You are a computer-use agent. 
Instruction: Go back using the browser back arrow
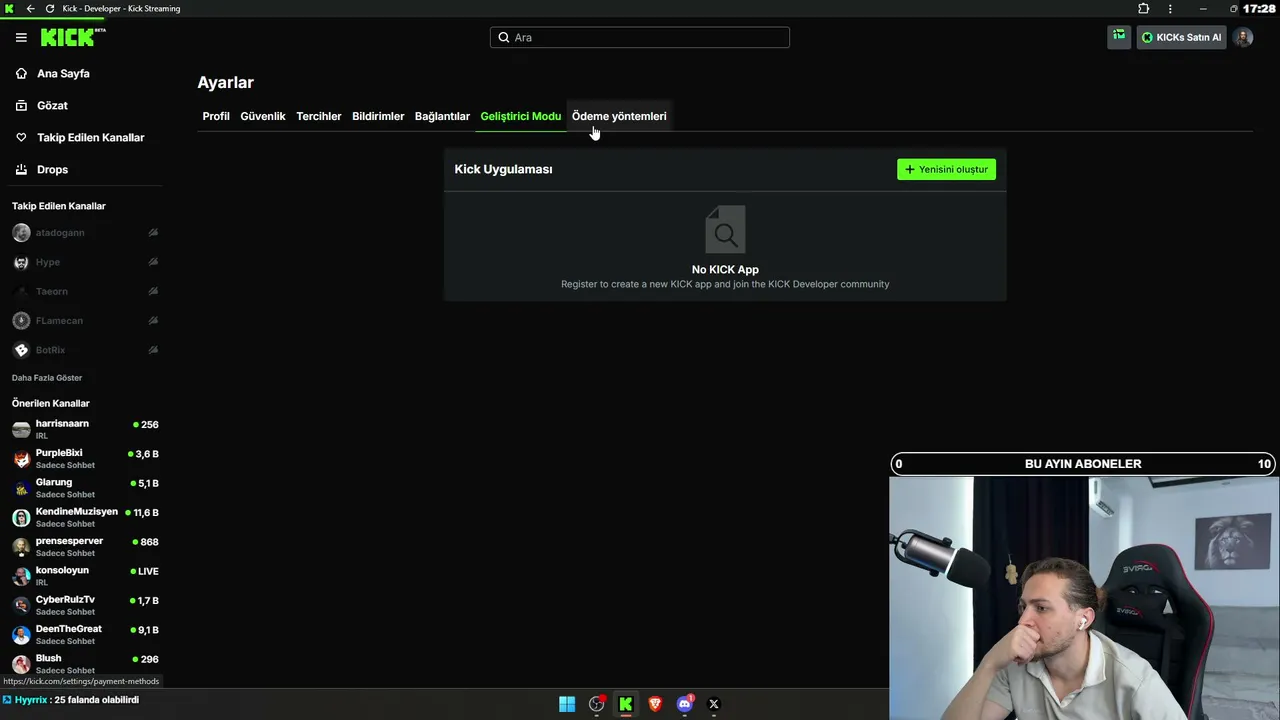click(30, 9)
